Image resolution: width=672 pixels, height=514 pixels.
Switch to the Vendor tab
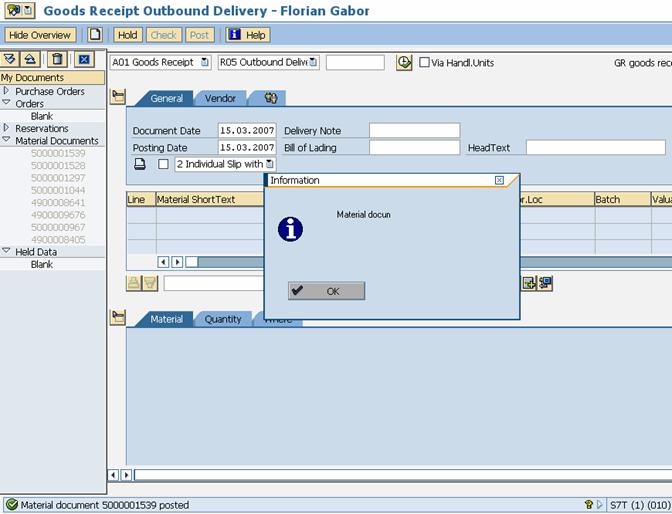pyautogui.click(x=220, y=99)
